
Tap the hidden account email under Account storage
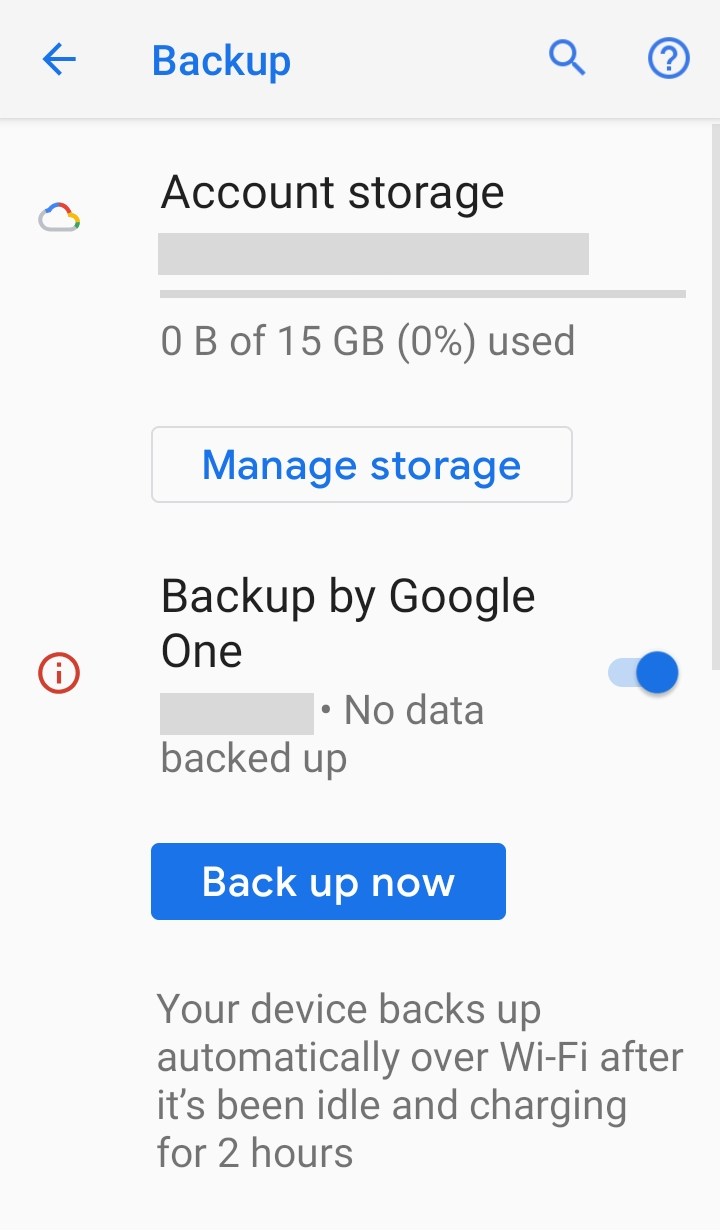(x=373, y=254)
